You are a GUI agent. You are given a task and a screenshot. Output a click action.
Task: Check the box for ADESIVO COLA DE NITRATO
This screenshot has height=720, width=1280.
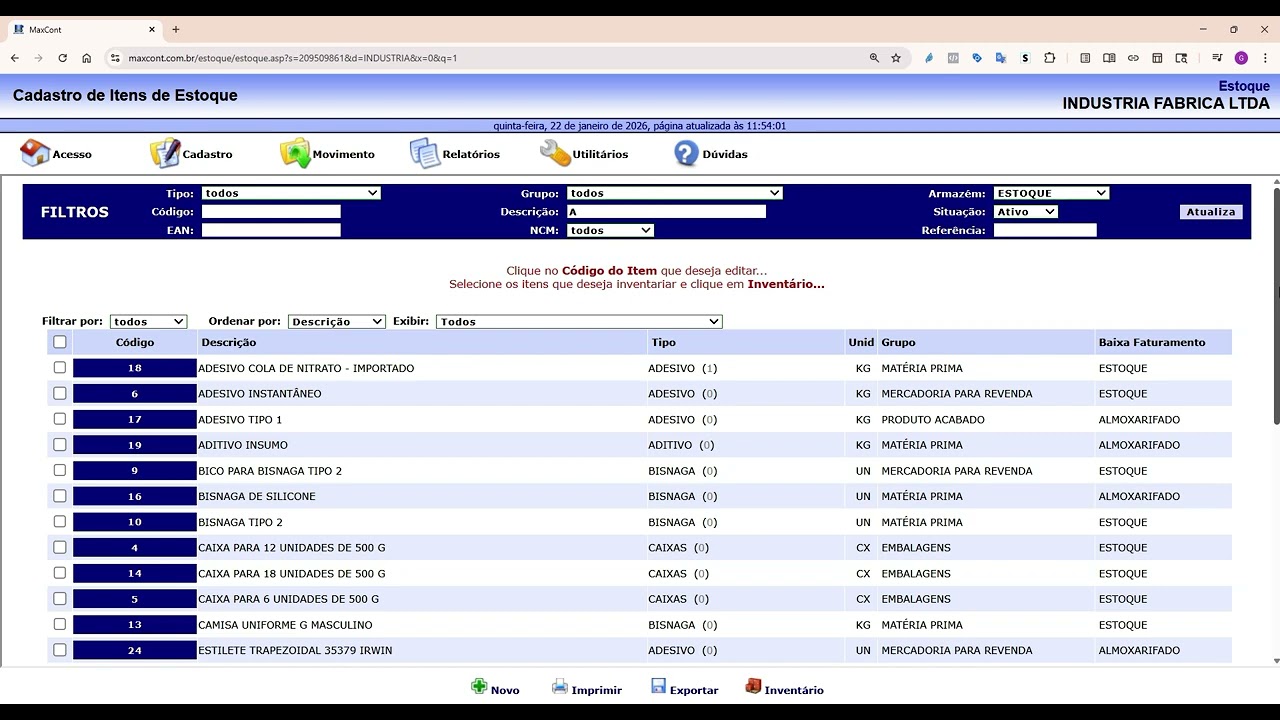click(x=60, y=368)
